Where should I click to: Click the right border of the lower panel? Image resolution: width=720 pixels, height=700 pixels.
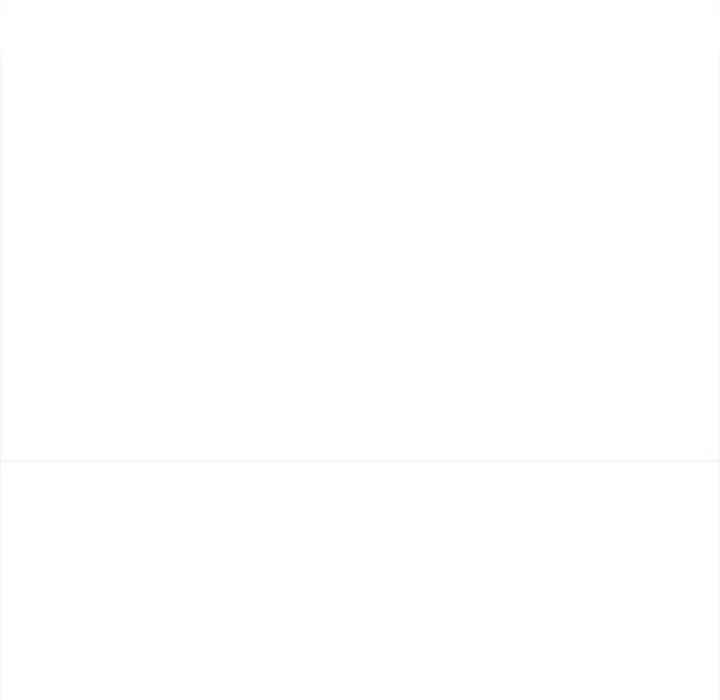coord(719,581)
